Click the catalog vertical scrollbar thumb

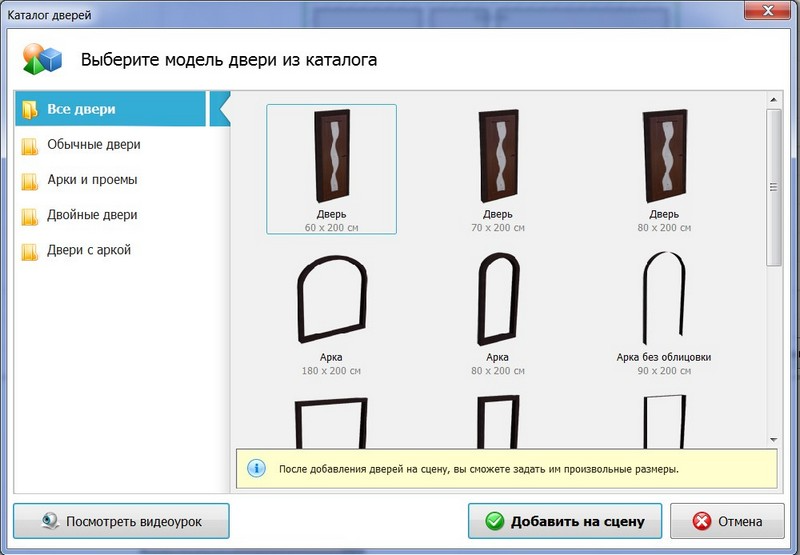(773, 187)
